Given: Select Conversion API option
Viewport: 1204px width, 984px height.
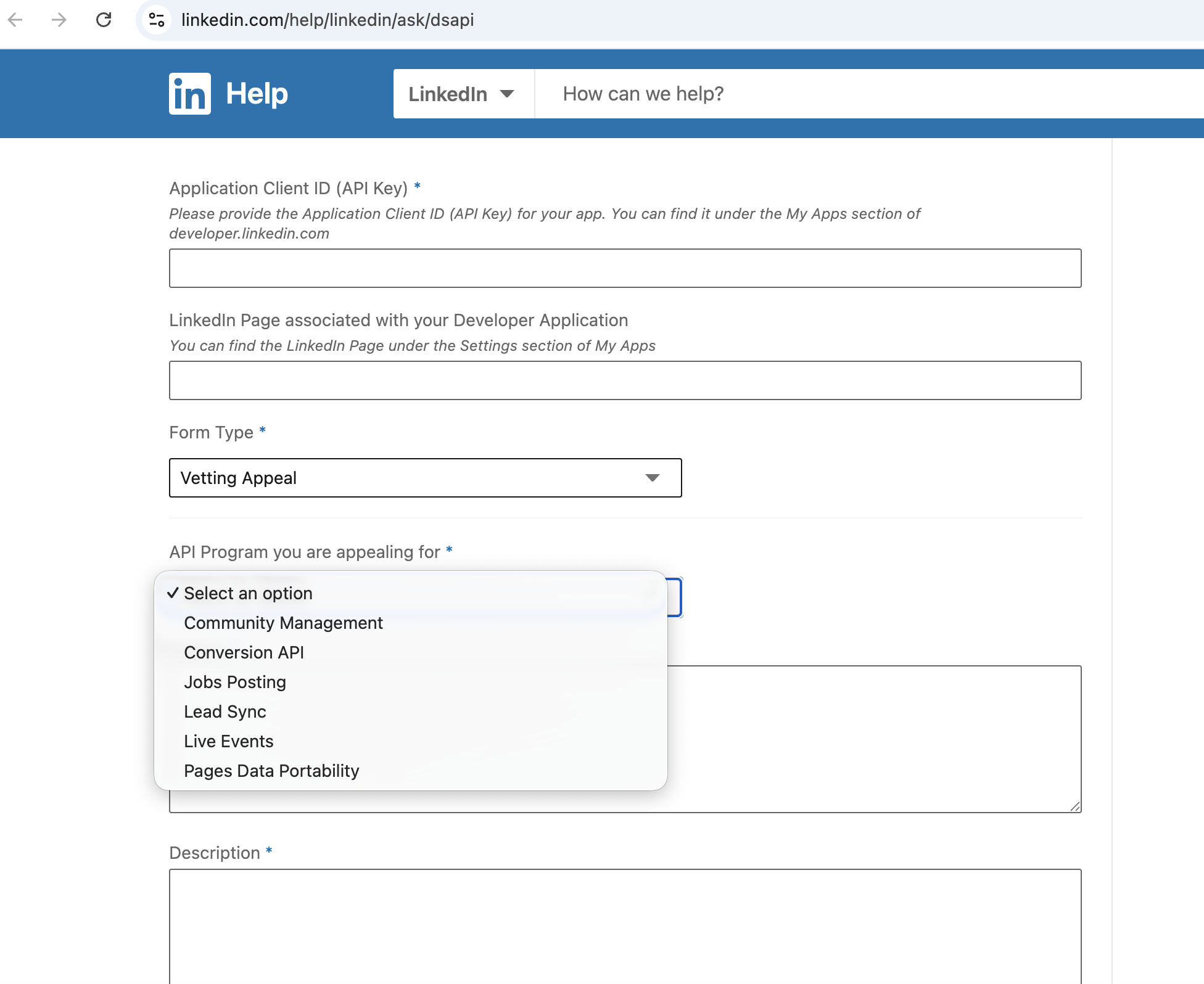Looking at the screenshot, I should (x=411, y=652).
